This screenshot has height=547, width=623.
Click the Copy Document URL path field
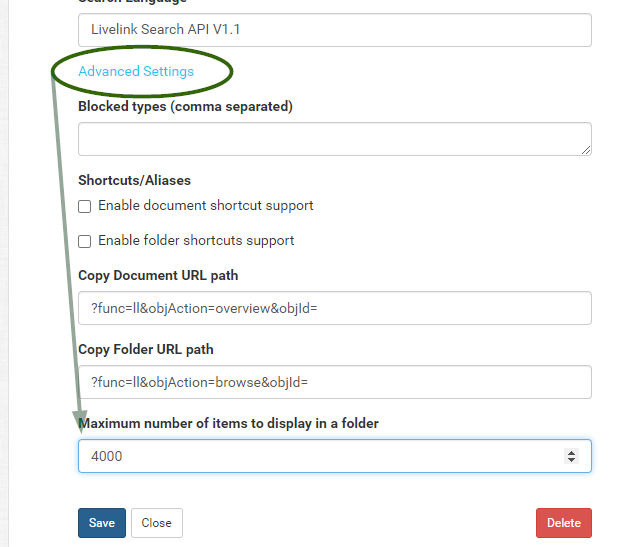(334, 308)
